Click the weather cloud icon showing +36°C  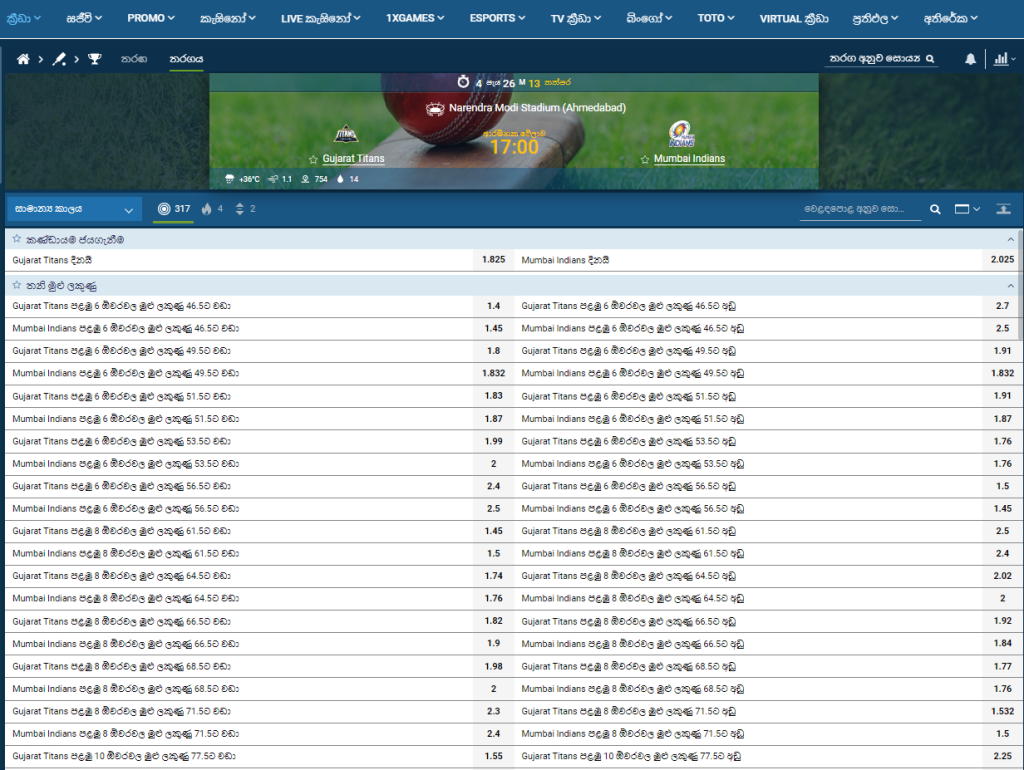click(229, 179)
